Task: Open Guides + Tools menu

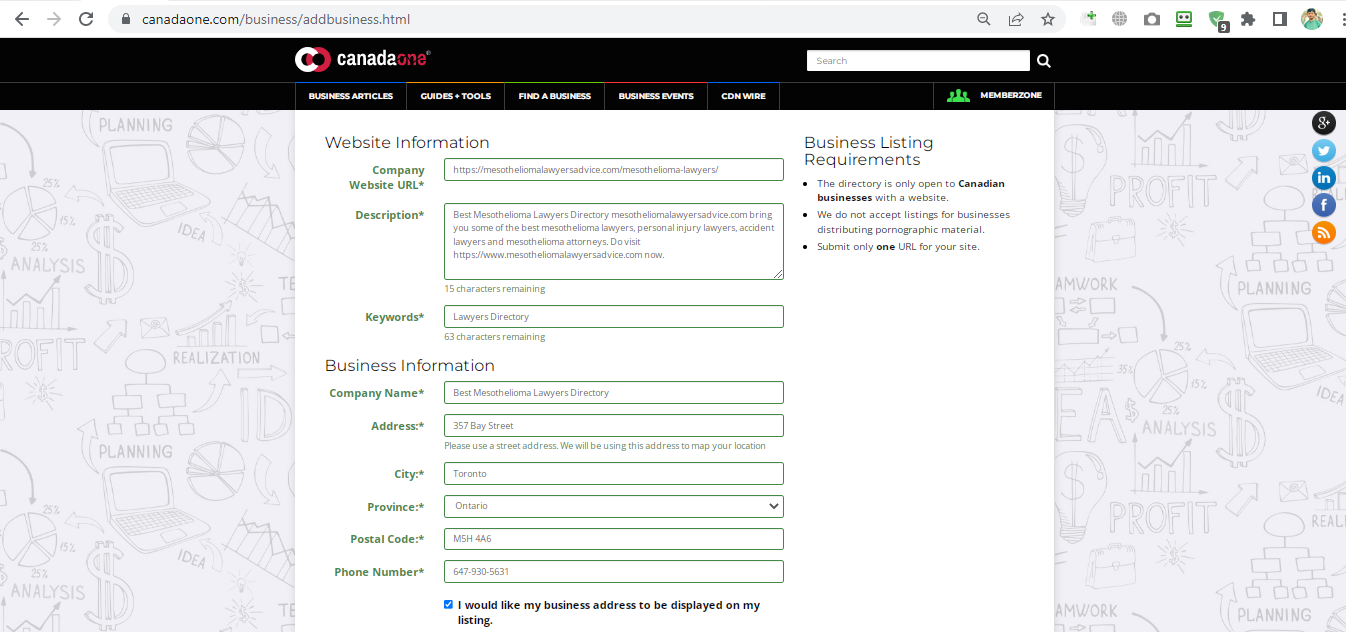Action: pos(455,96)
